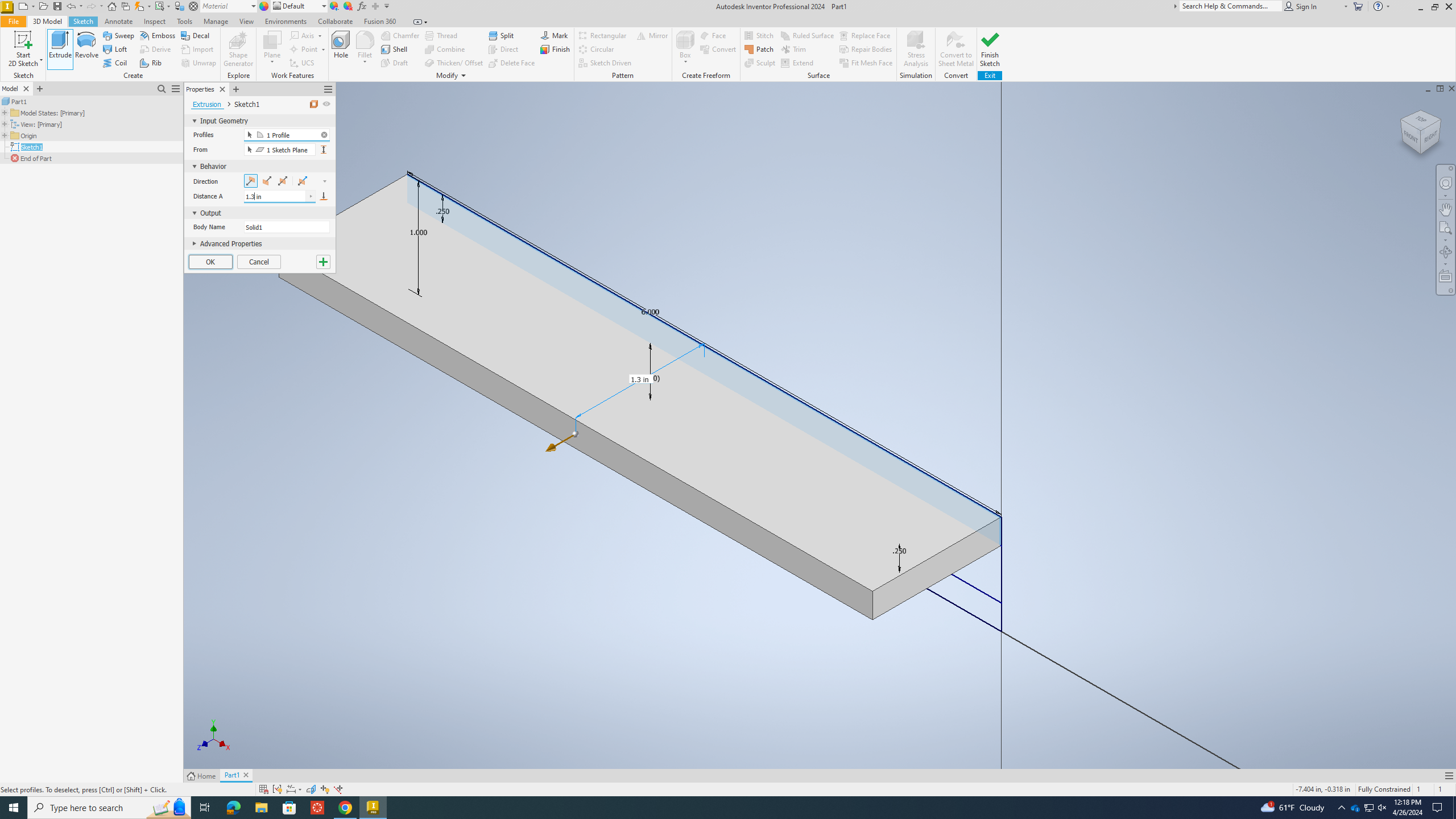
Task: Choose the Coil tool
Action: pos(115,63)
